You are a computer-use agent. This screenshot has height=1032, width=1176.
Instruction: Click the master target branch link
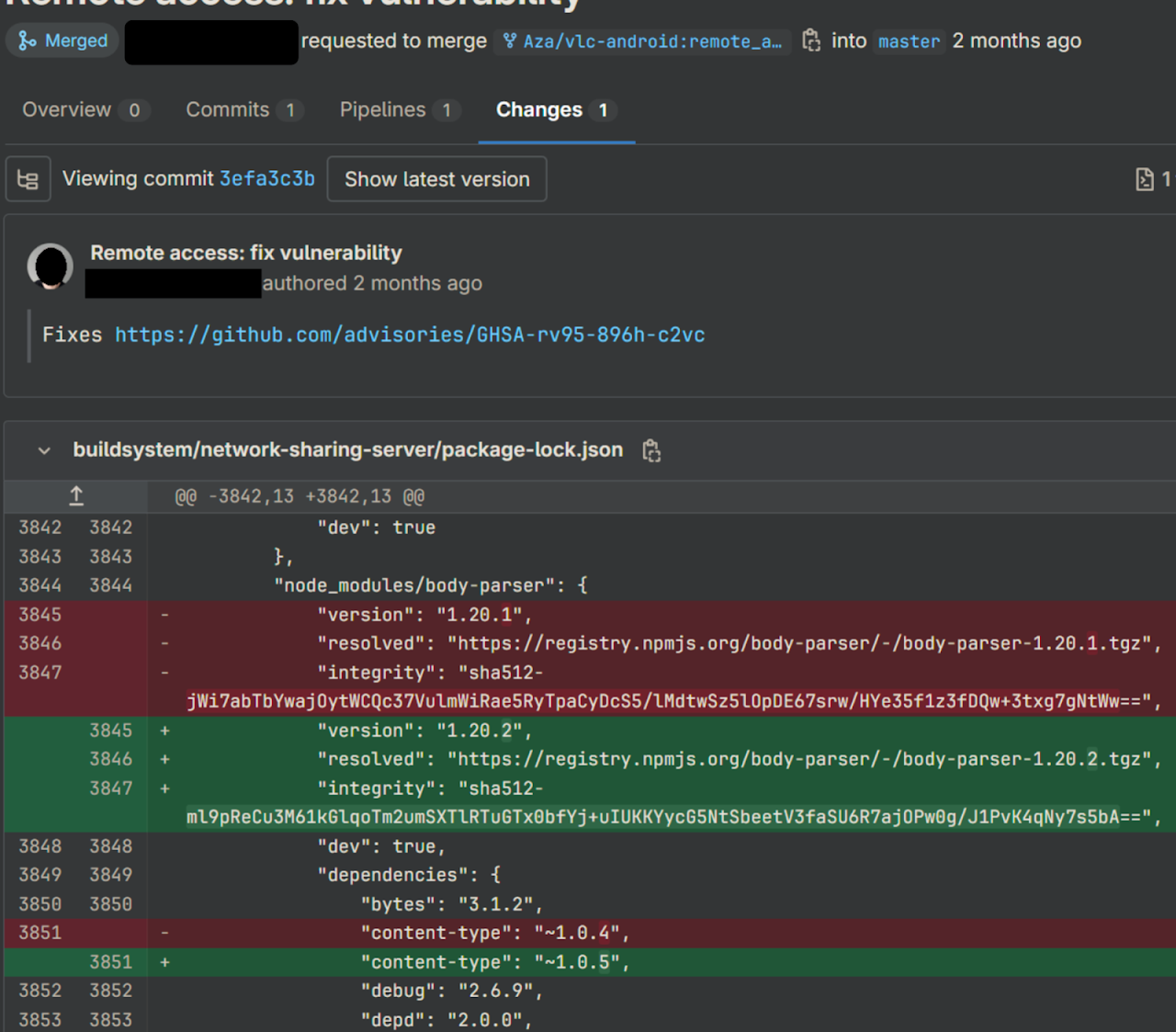pos(909,41)
